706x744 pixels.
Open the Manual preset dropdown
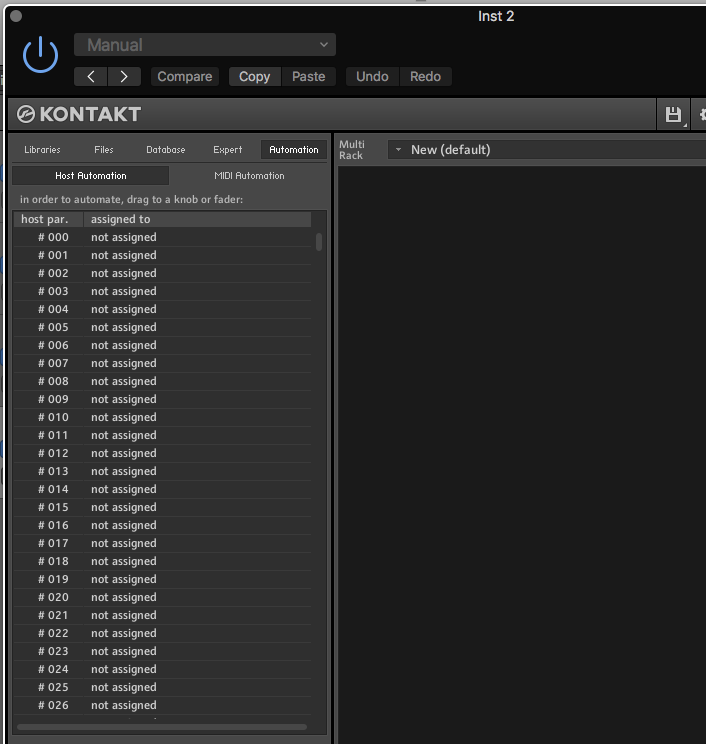point(205,45)
